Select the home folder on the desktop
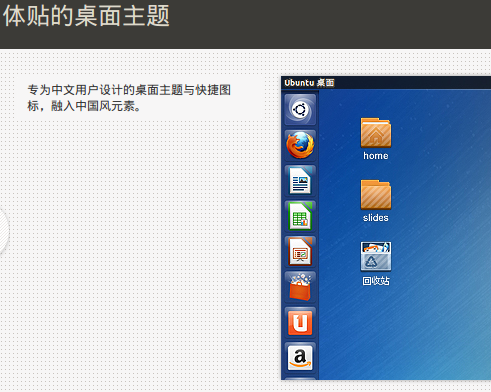The width and height of the screenshot is (491, 392). pyautogui.click(x=376, y=133)
